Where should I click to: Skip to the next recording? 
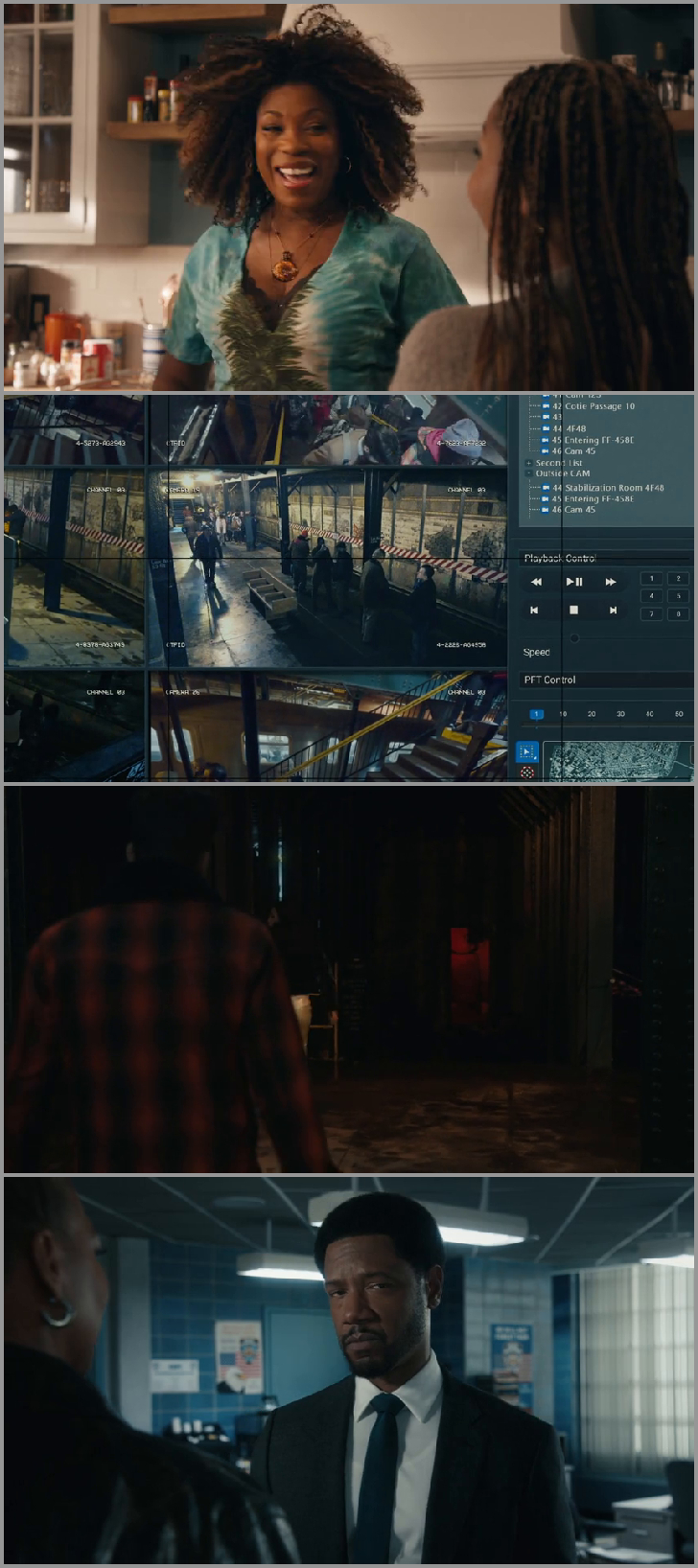point(612,610)
